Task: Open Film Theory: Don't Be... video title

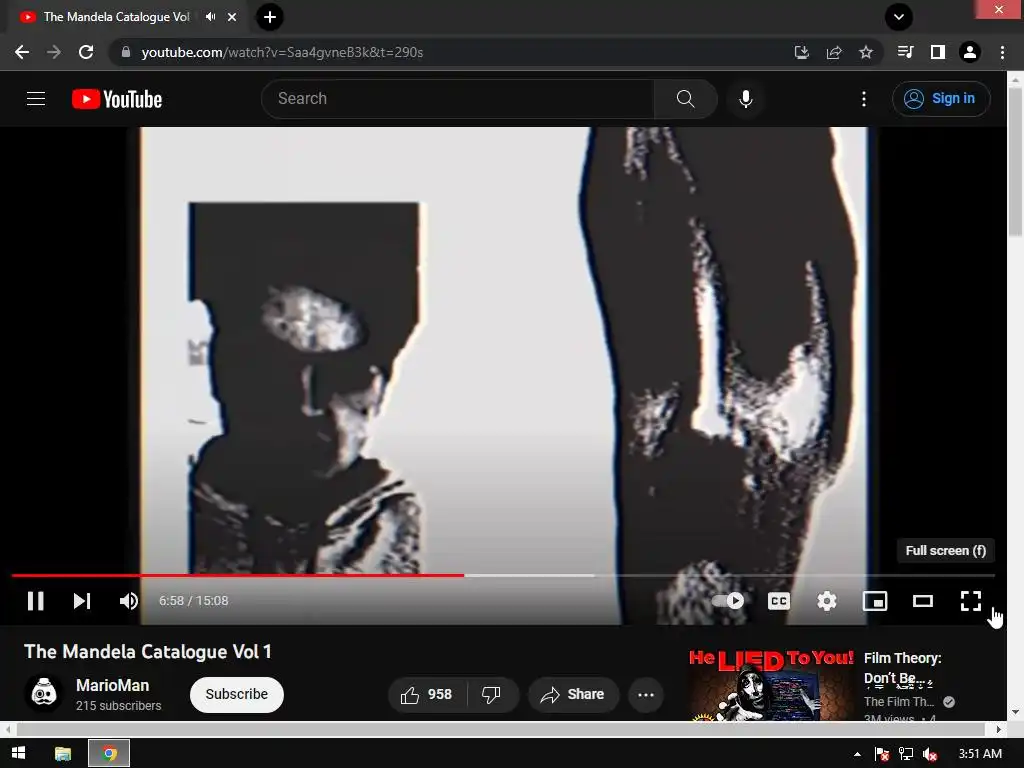Action: tap(903, 667)
